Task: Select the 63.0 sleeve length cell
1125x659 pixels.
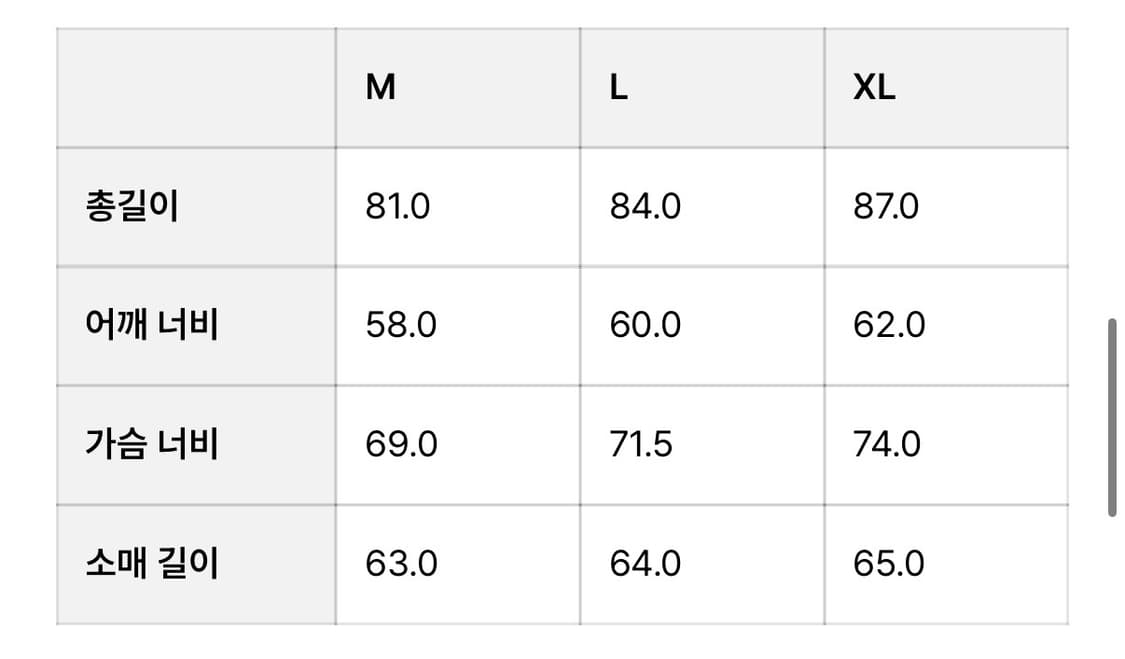Action: click(x=401, y=564)
